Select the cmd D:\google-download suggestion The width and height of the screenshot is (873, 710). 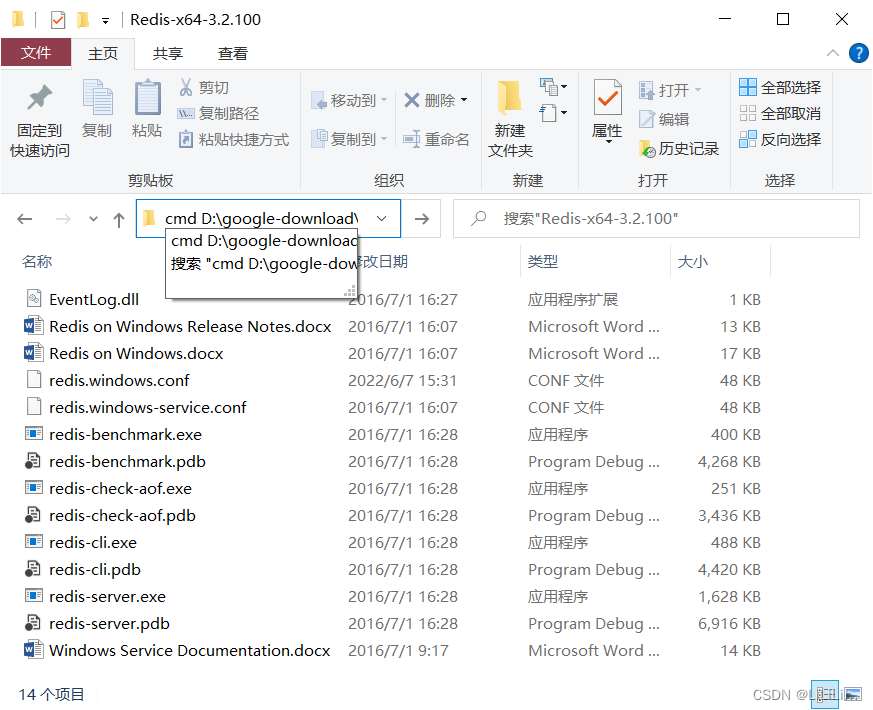pyautogui.click(x=262, y=241)
